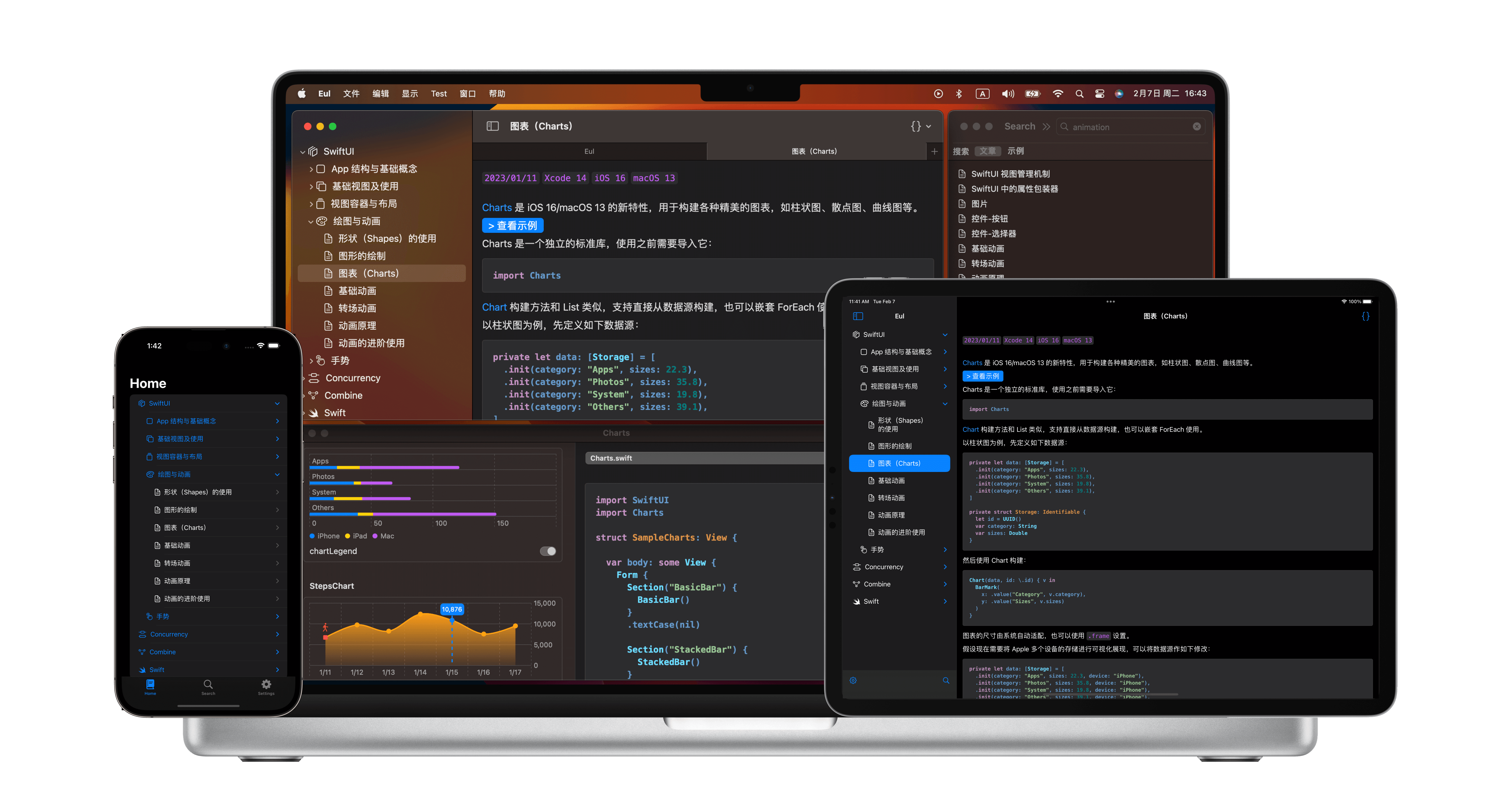This screenshot has height=798, width=1512.
Task: Switch to the Eul tab in Mac window
Action: point(589,151)
